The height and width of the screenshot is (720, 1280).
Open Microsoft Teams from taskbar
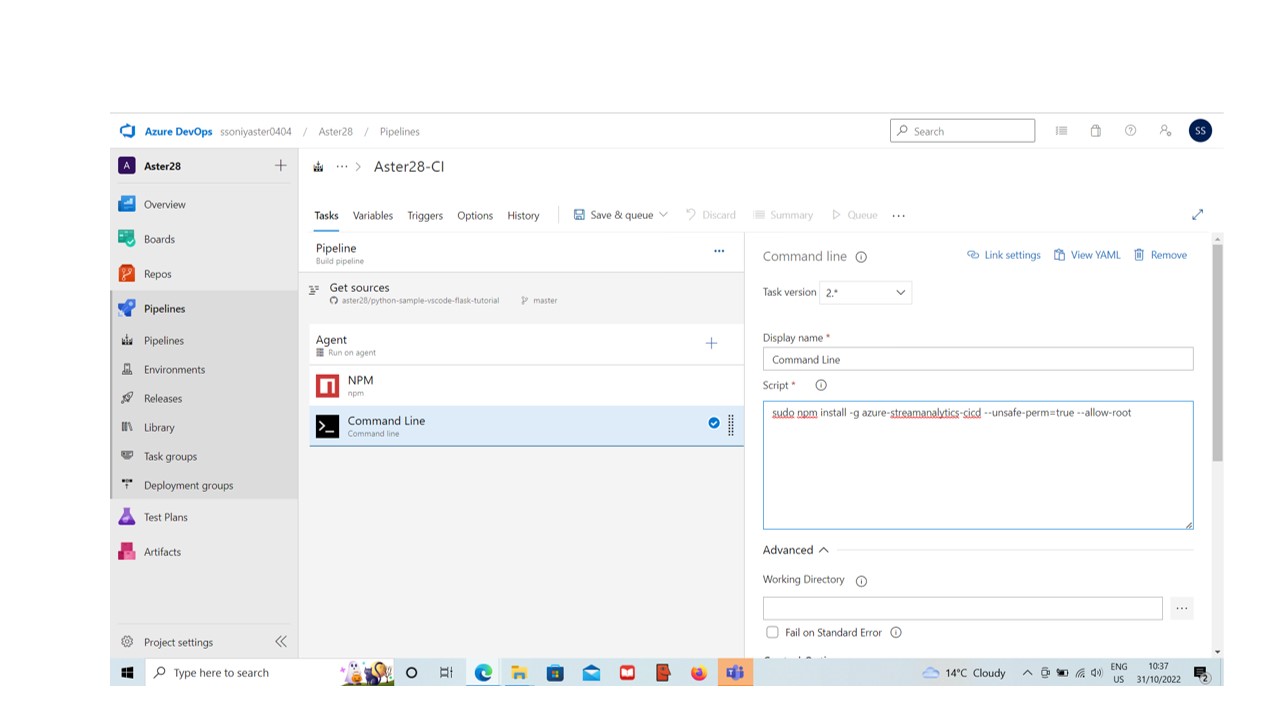pos(735,673)
